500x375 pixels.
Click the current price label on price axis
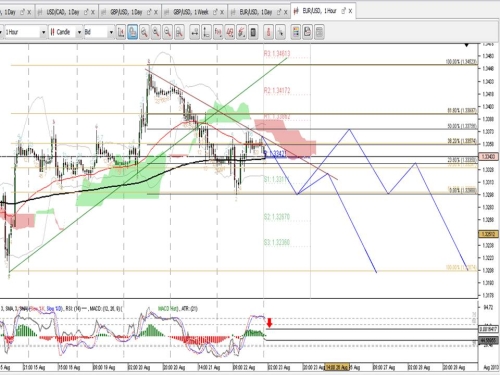[488, 156]
